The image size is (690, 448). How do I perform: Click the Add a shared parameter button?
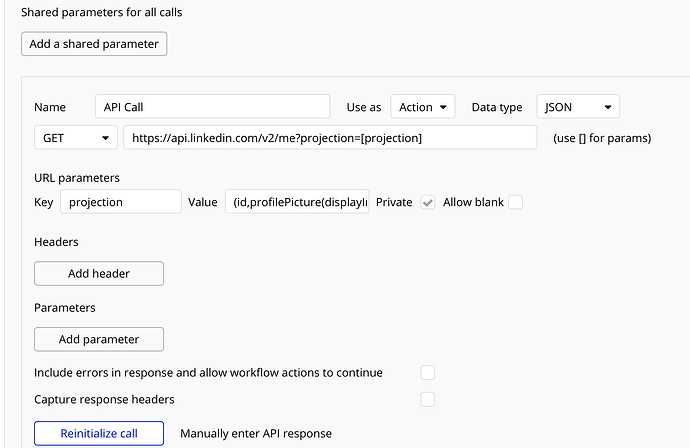coord(94,44)
